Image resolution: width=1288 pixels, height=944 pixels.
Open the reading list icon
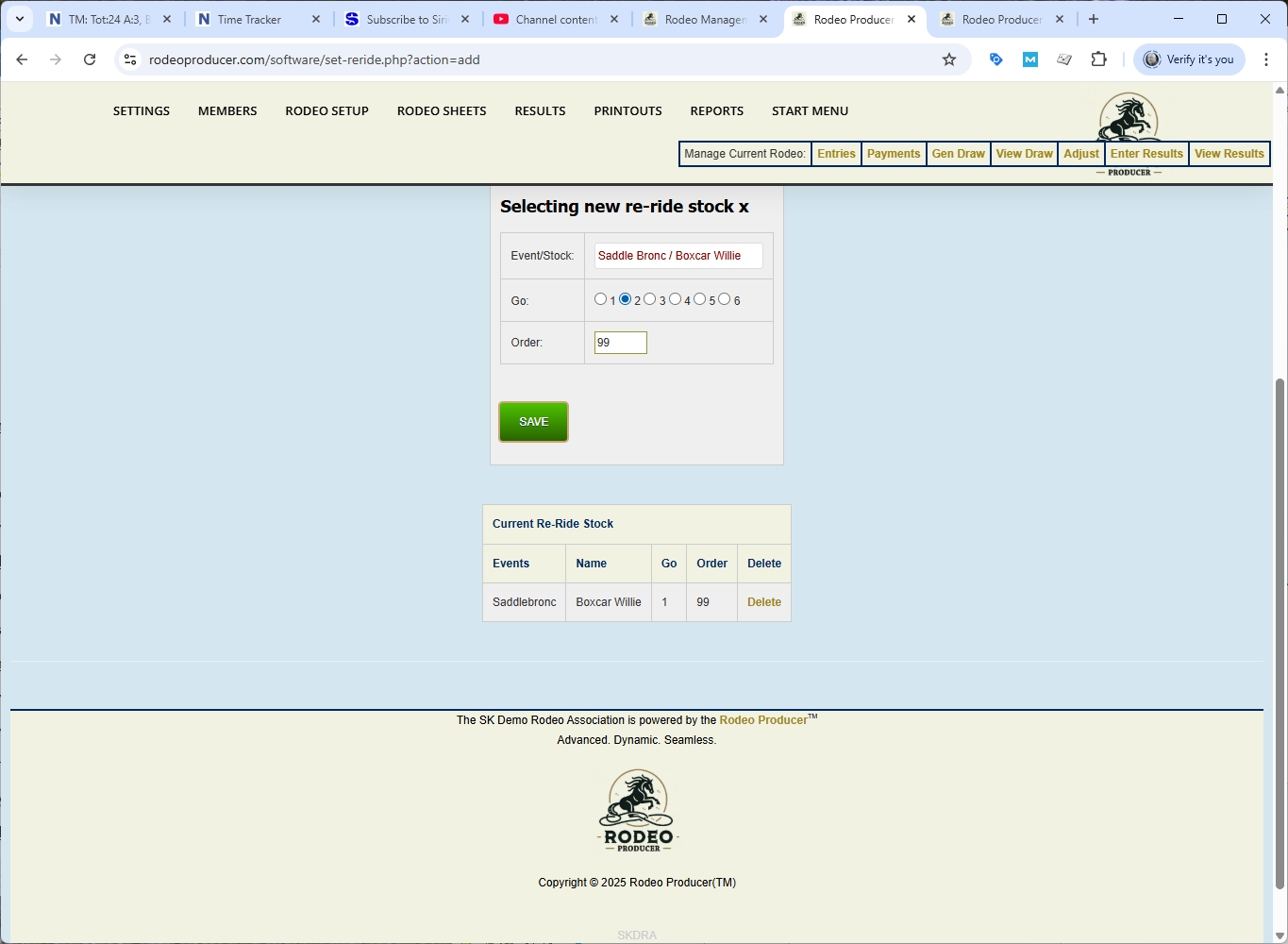pyautogui.click(x=1064, y=59)
